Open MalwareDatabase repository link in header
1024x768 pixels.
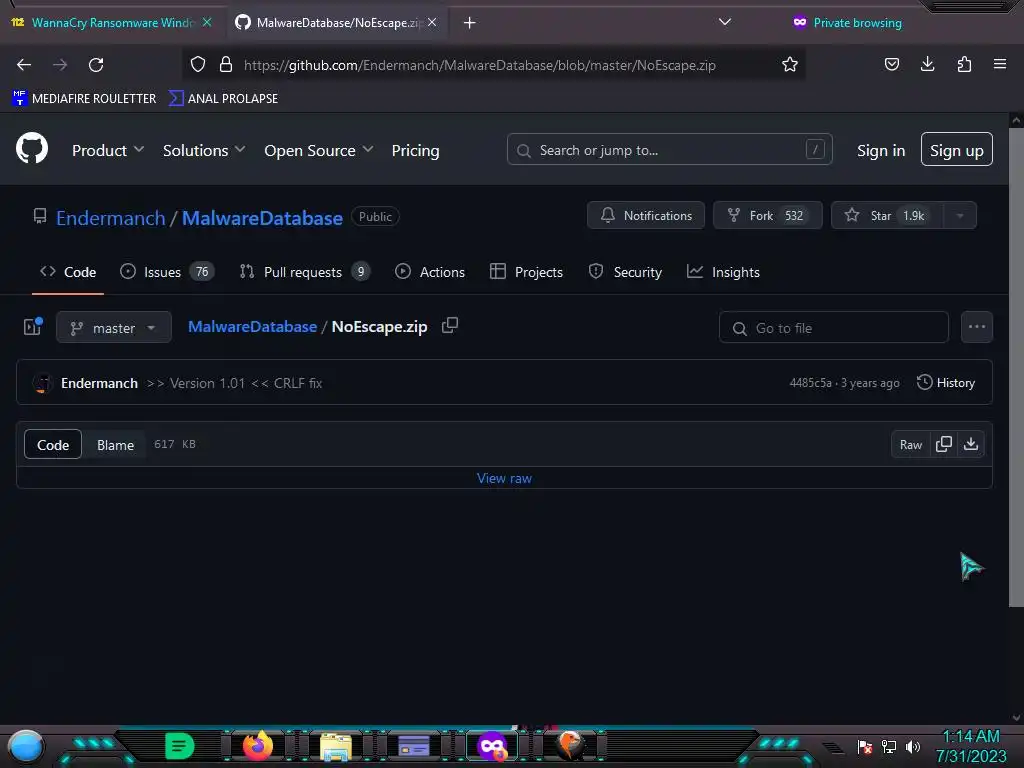262,218
